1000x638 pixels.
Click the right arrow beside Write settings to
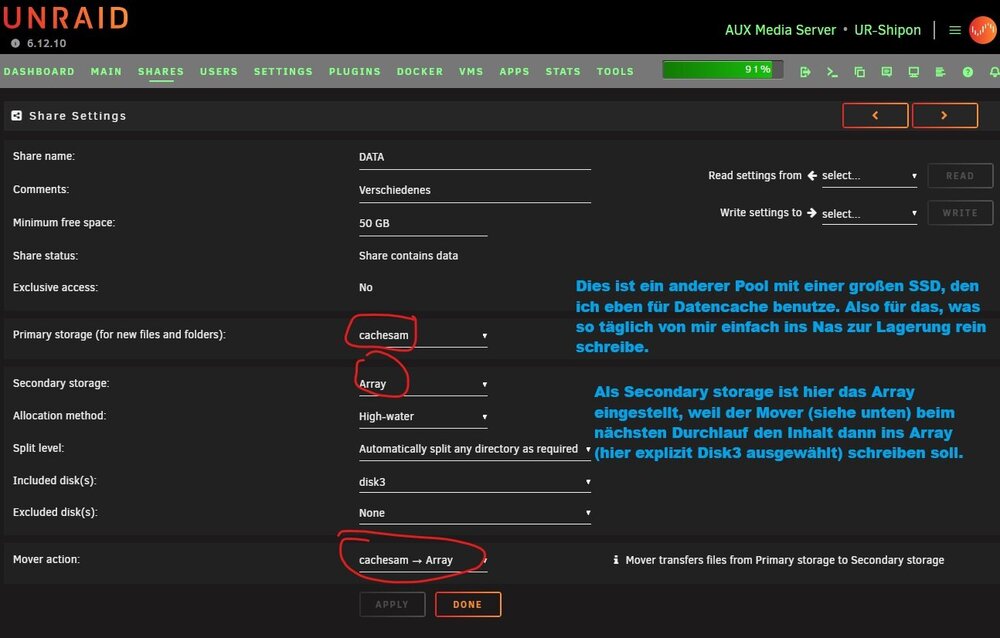812,212
